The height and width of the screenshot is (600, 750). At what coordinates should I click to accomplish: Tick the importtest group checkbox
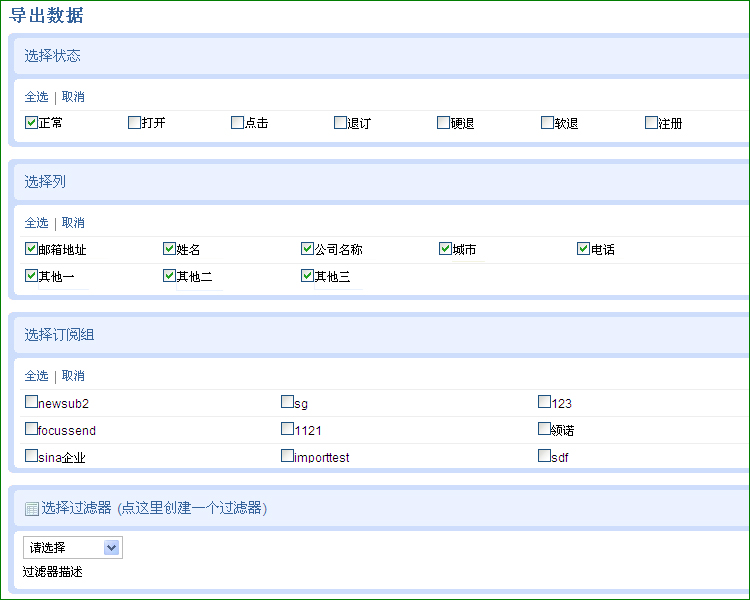pos(287,456)
